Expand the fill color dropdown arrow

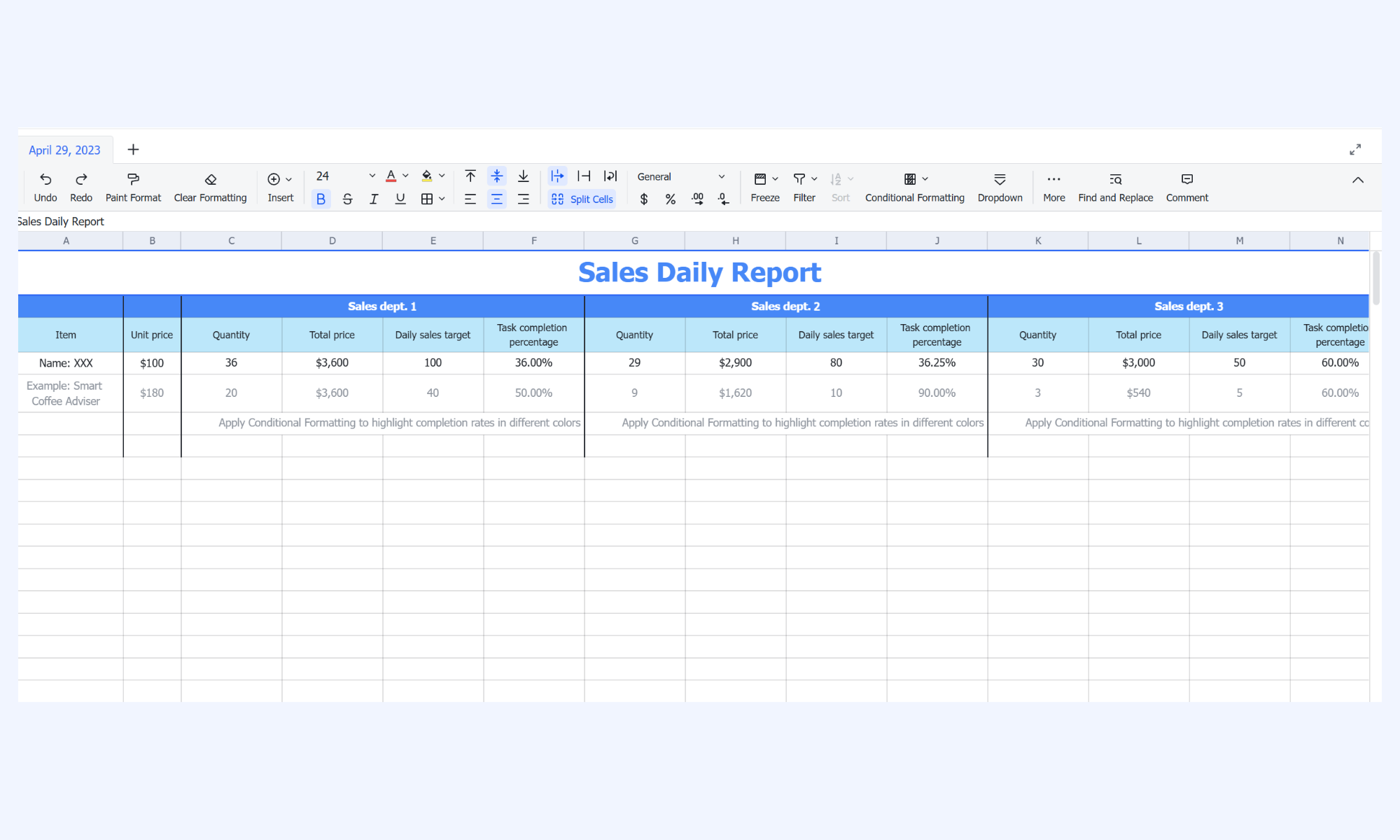(442, 176)
